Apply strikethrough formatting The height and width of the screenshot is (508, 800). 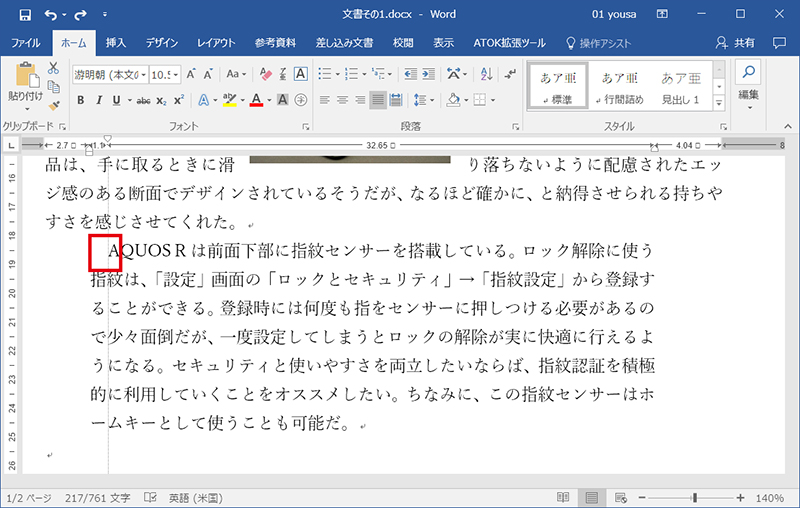click(x=143, y=100)
